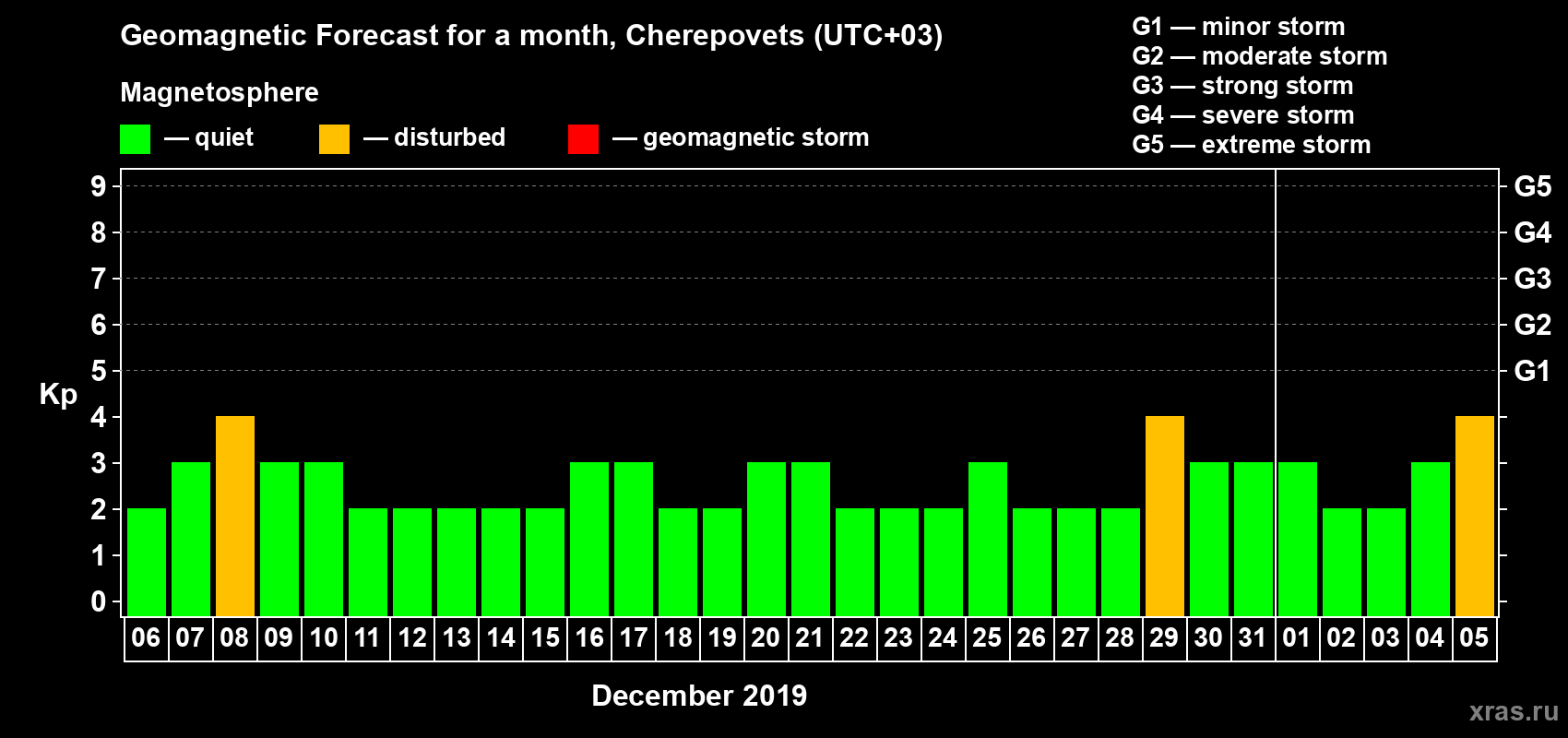Click the orange disturbed legend swatch
The image size is (1568, 738).
(334, 139)
